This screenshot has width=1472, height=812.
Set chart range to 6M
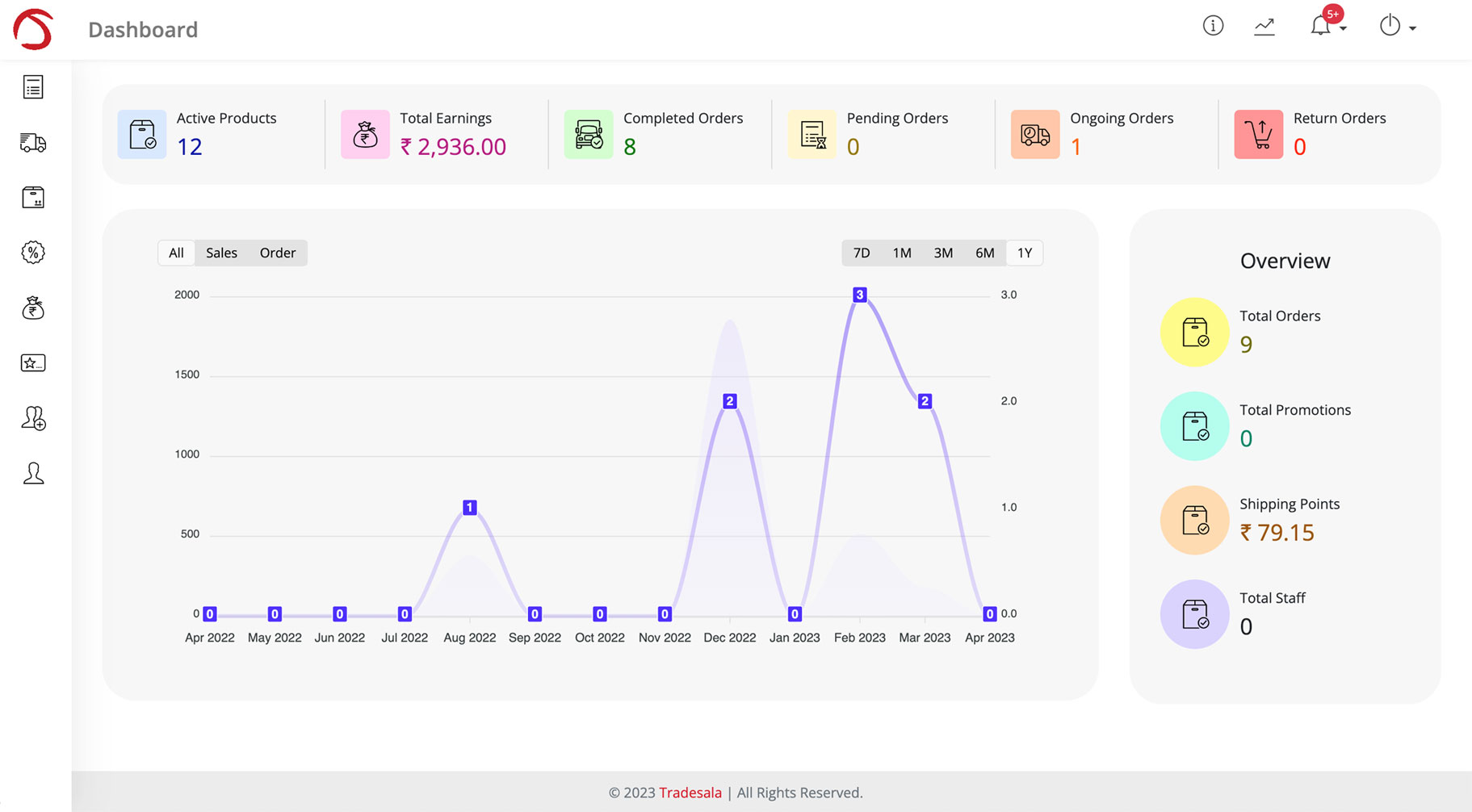coord(984,253)
